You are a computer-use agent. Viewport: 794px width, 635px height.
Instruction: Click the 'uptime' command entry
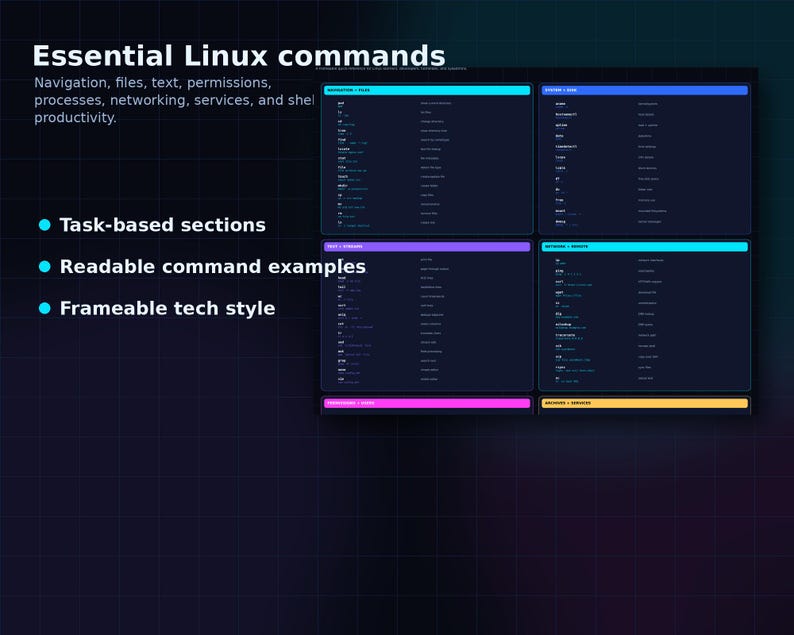pyautogui.click(x=561, y=125)
